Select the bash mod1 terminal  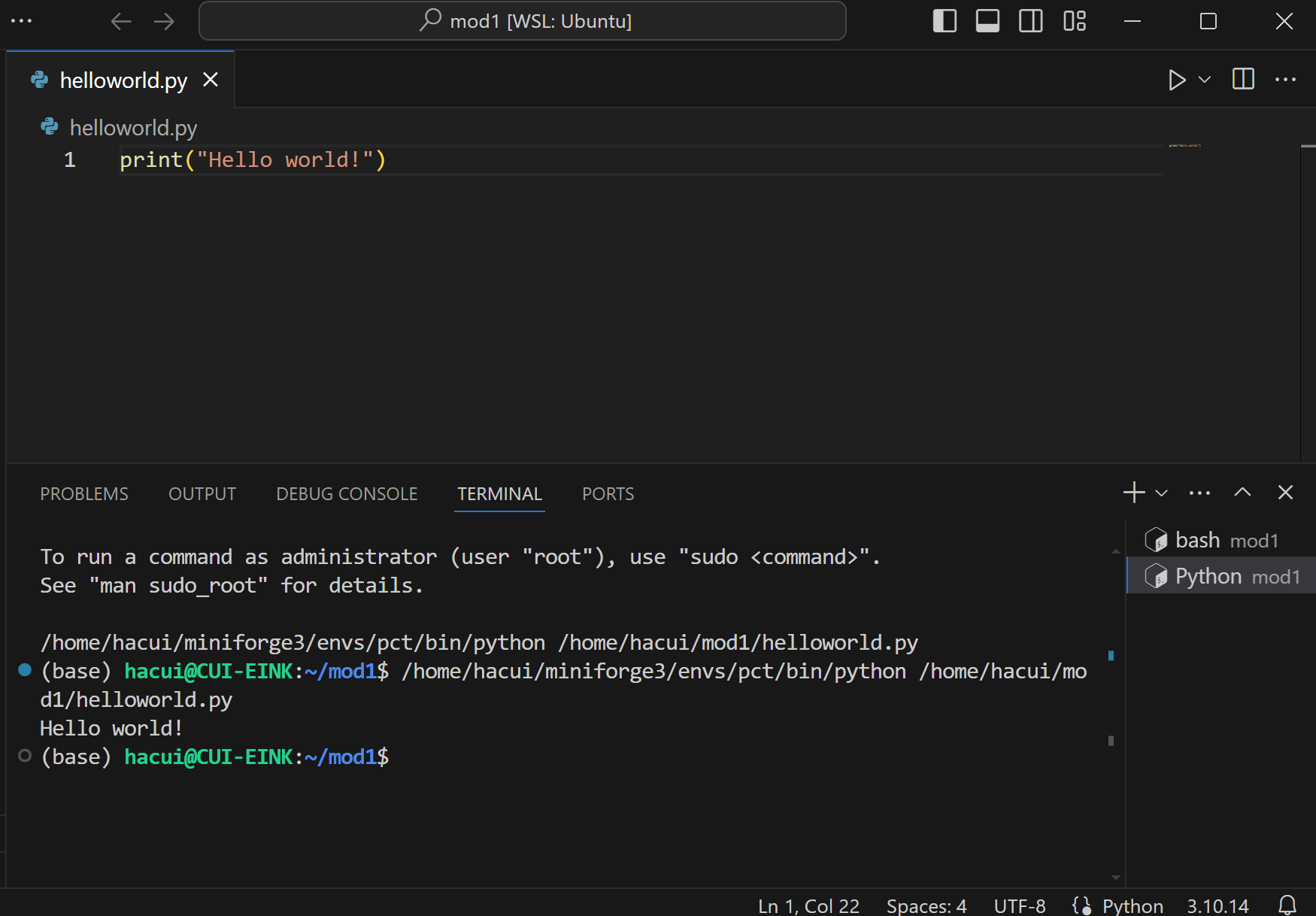coord(1221,540)
